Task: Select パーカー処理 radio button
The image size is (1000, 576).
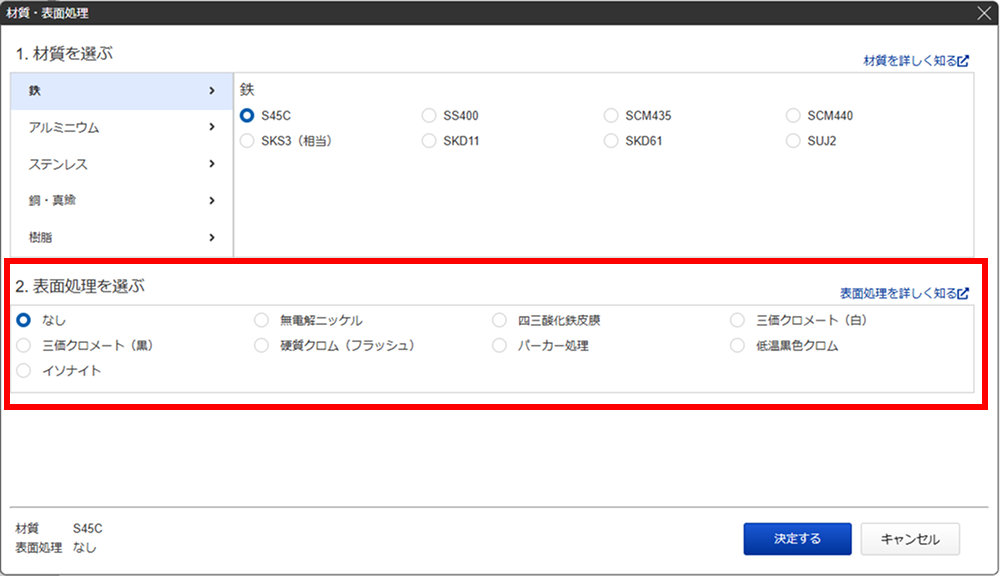Action: point(499,345)
